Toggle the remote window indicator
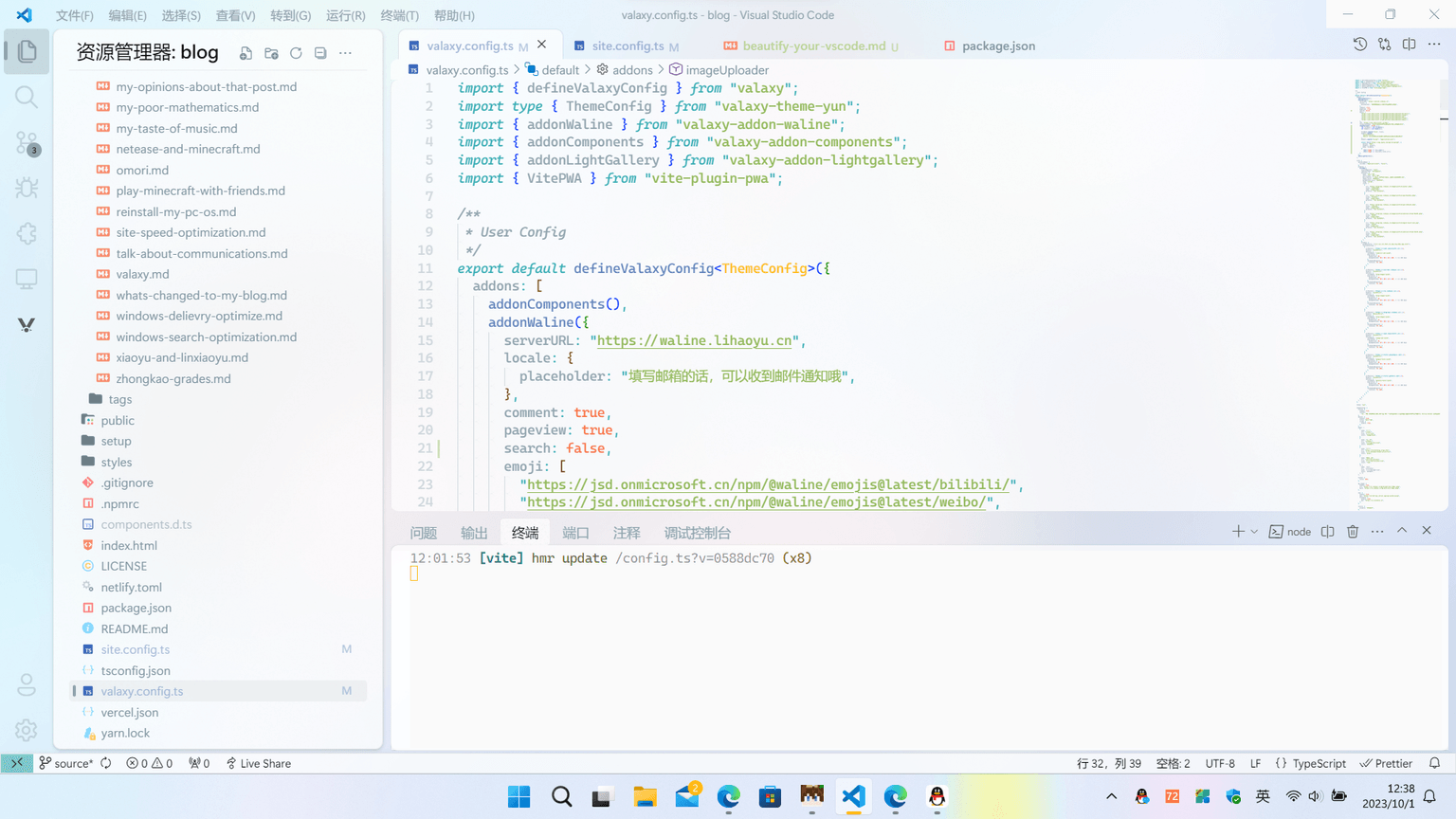 point(16,763)
